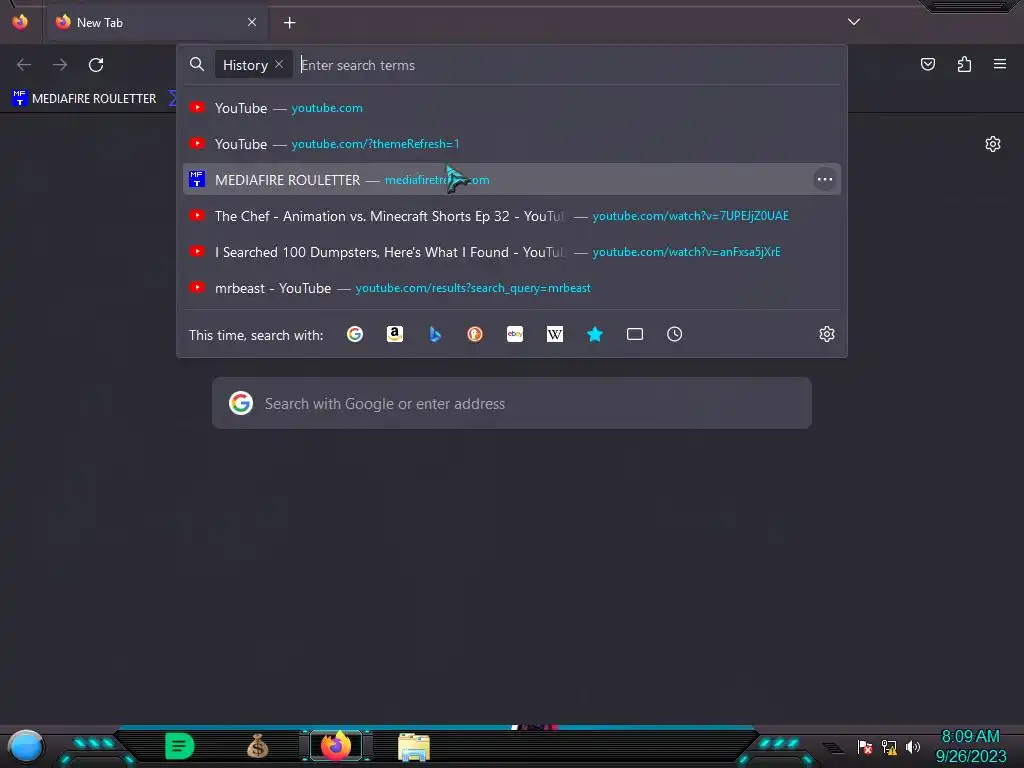Open File Explorer from taskbar
Screen dimensions: 1024x768
coord(414,747)
